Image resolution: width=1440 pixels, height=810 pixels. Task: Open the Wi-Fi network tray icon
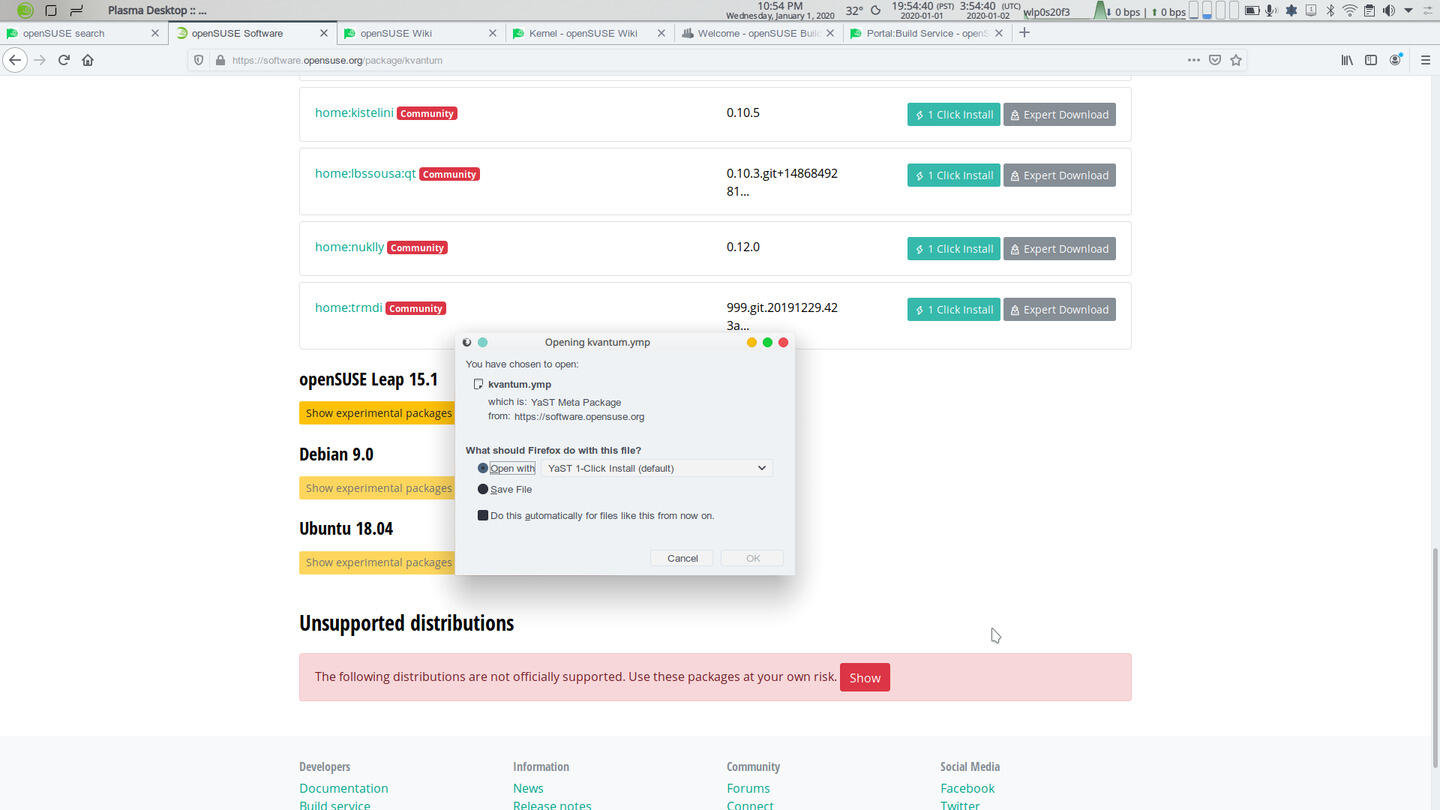[x=1350, y=11]
